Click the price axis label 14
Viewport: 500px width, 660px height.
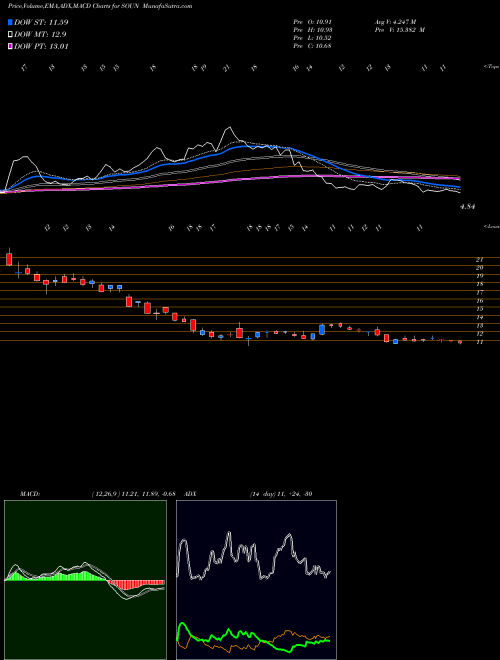point(479,317)
